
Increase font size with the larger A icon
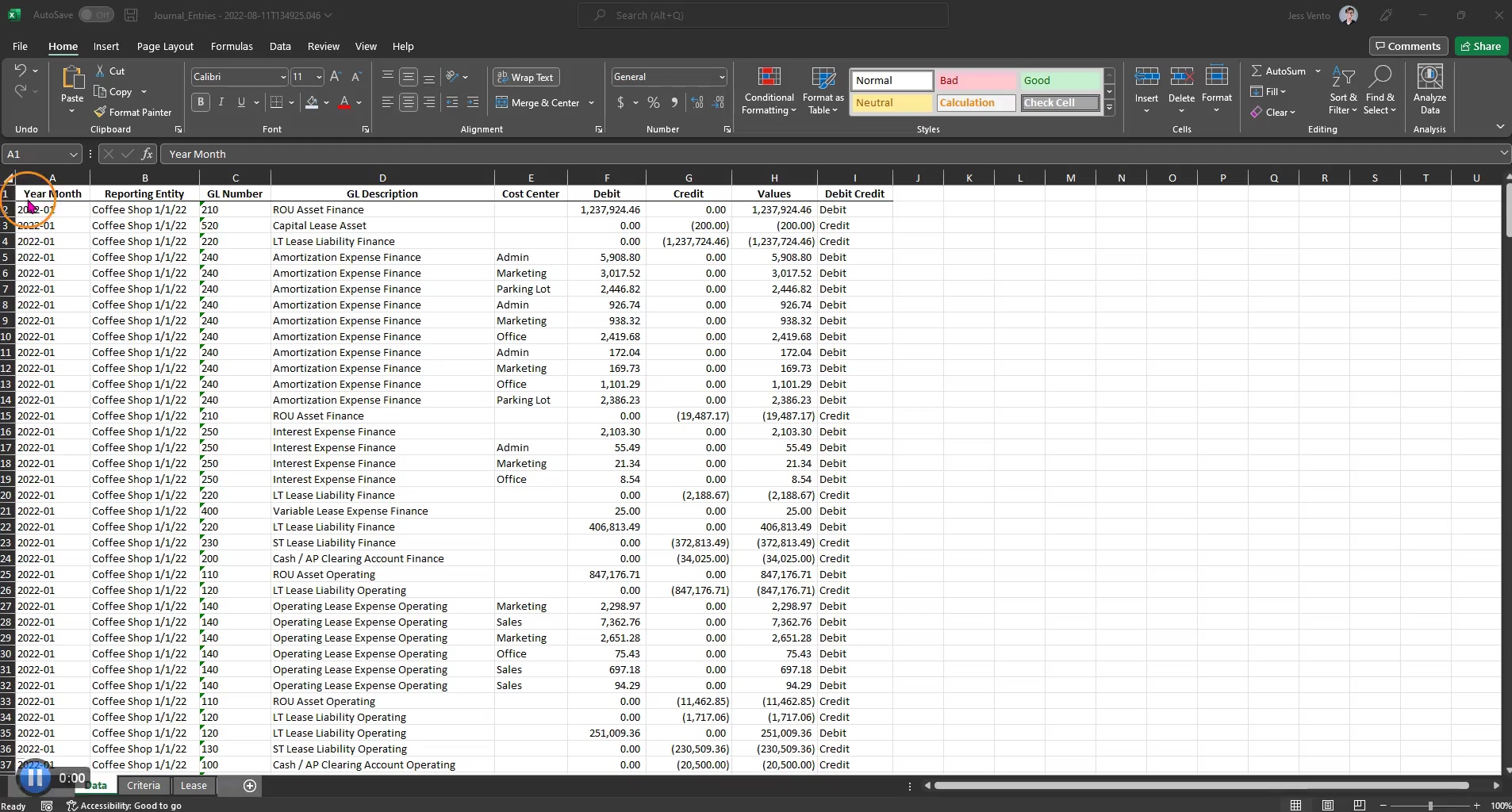pyautogui.click(x=336, y=77)
